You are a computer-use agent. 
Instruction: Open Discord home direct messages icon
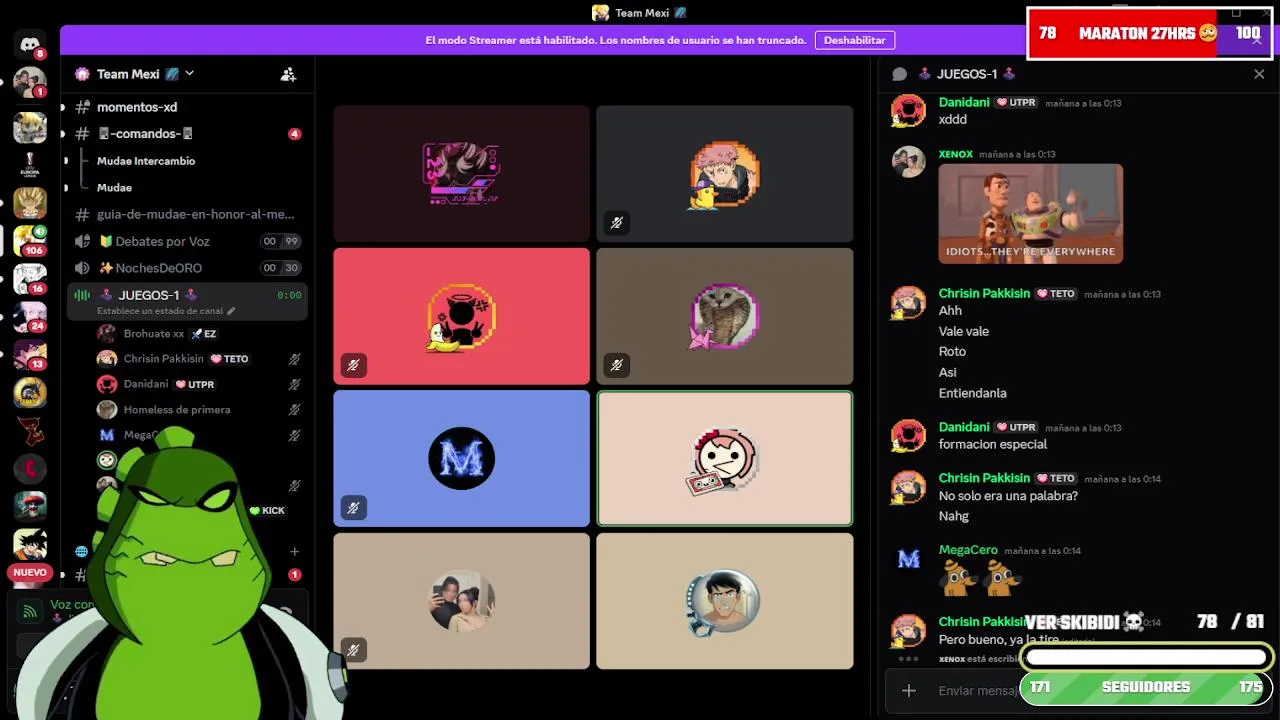click(x=30, y=44)
